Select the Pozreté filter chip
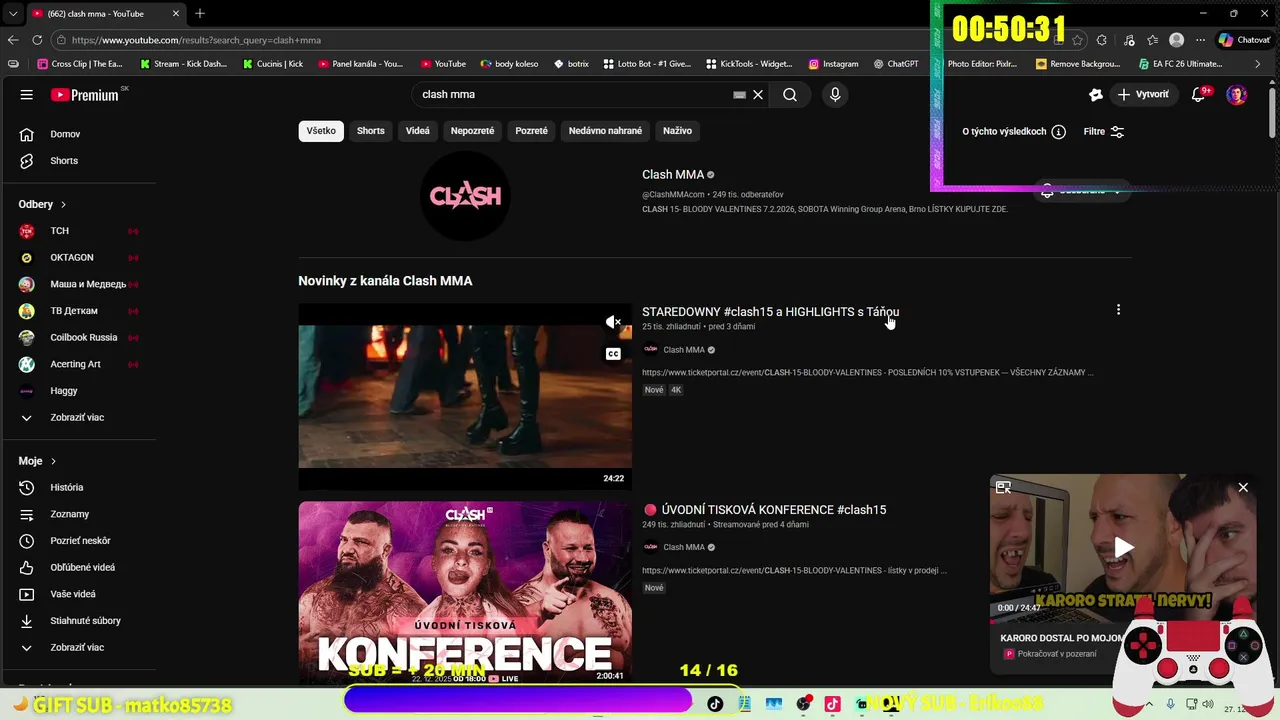 tap(531, 131)
